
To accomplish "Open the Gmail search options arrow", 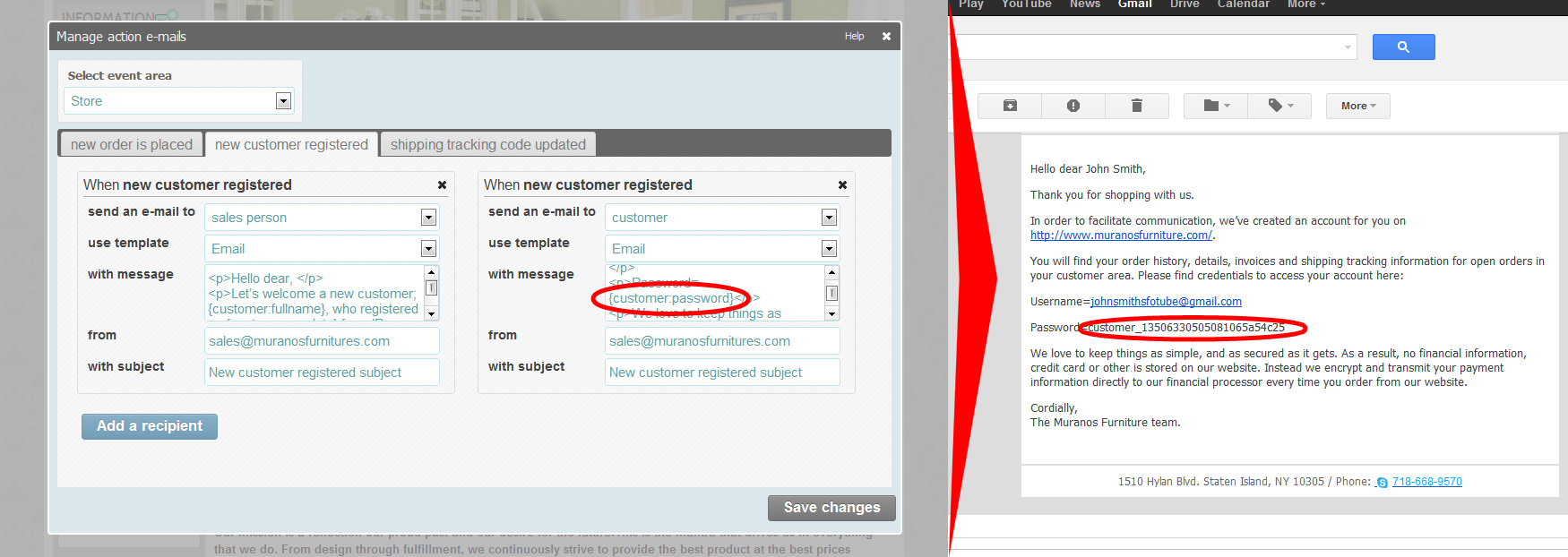I will click(x=1348, y=47).
